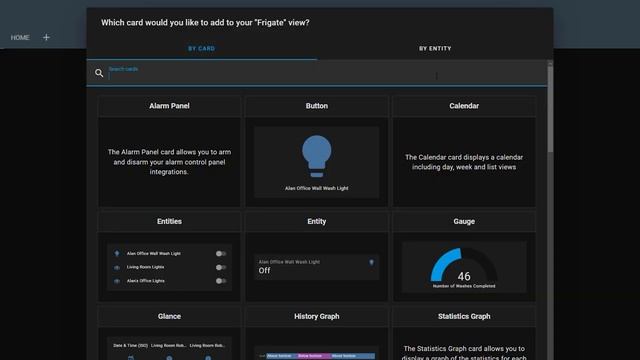Click the Calendar card description text

click(x=464, y=162)
